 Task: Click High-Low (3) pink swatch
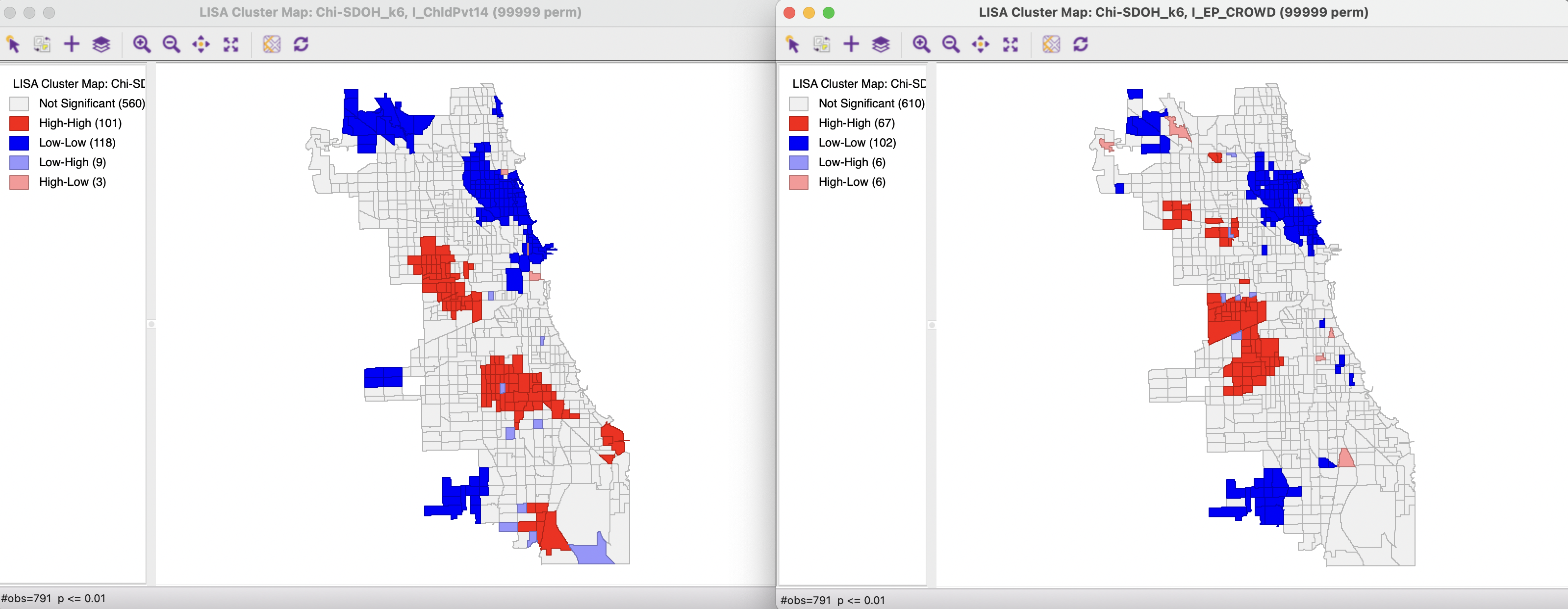(x=20, y=182)
